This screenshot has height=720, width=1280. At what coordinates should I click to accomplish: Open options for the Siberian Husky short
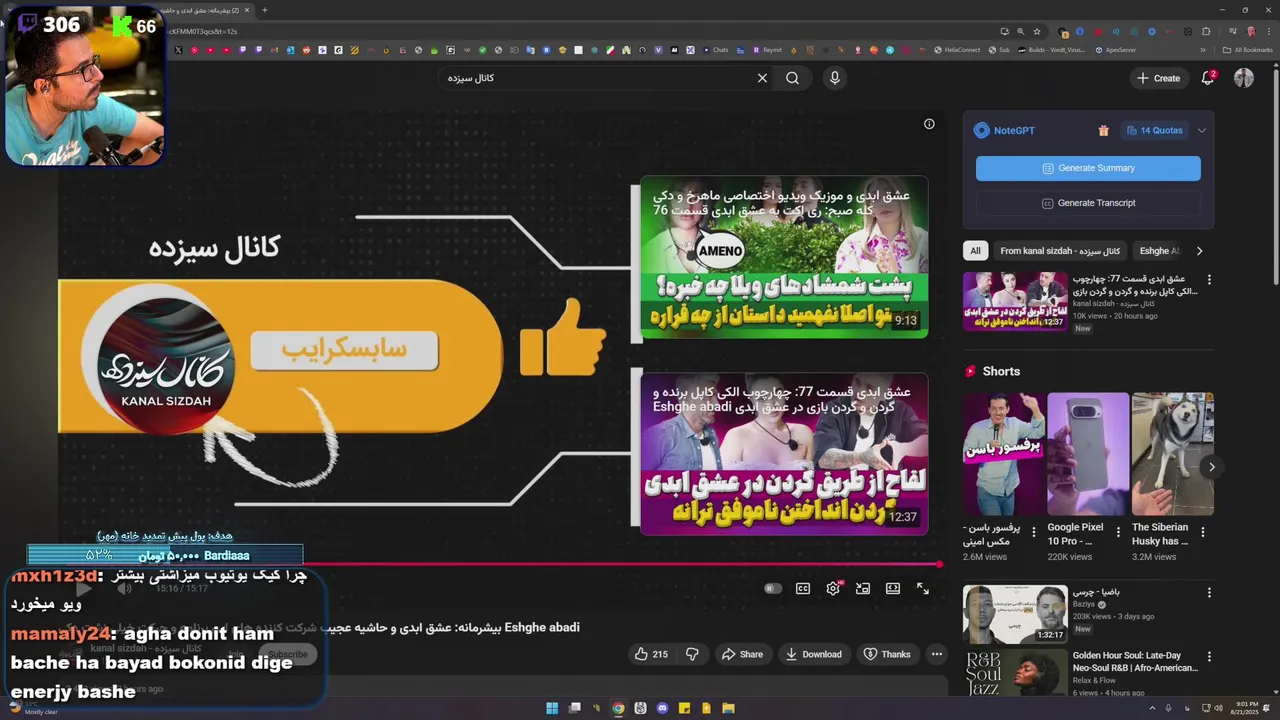[x=1202, y=532]
